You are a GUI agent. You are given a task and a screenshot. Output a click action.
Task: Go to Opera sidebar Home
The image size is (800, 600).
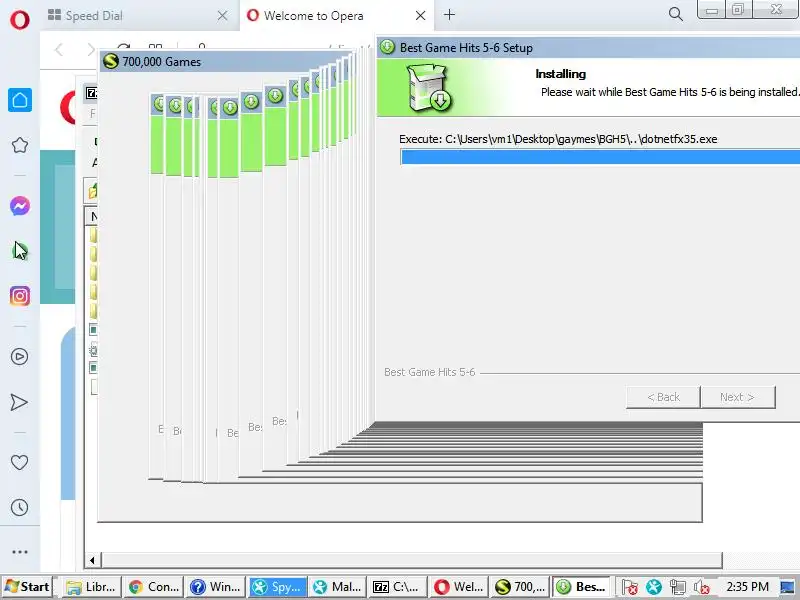20,99
